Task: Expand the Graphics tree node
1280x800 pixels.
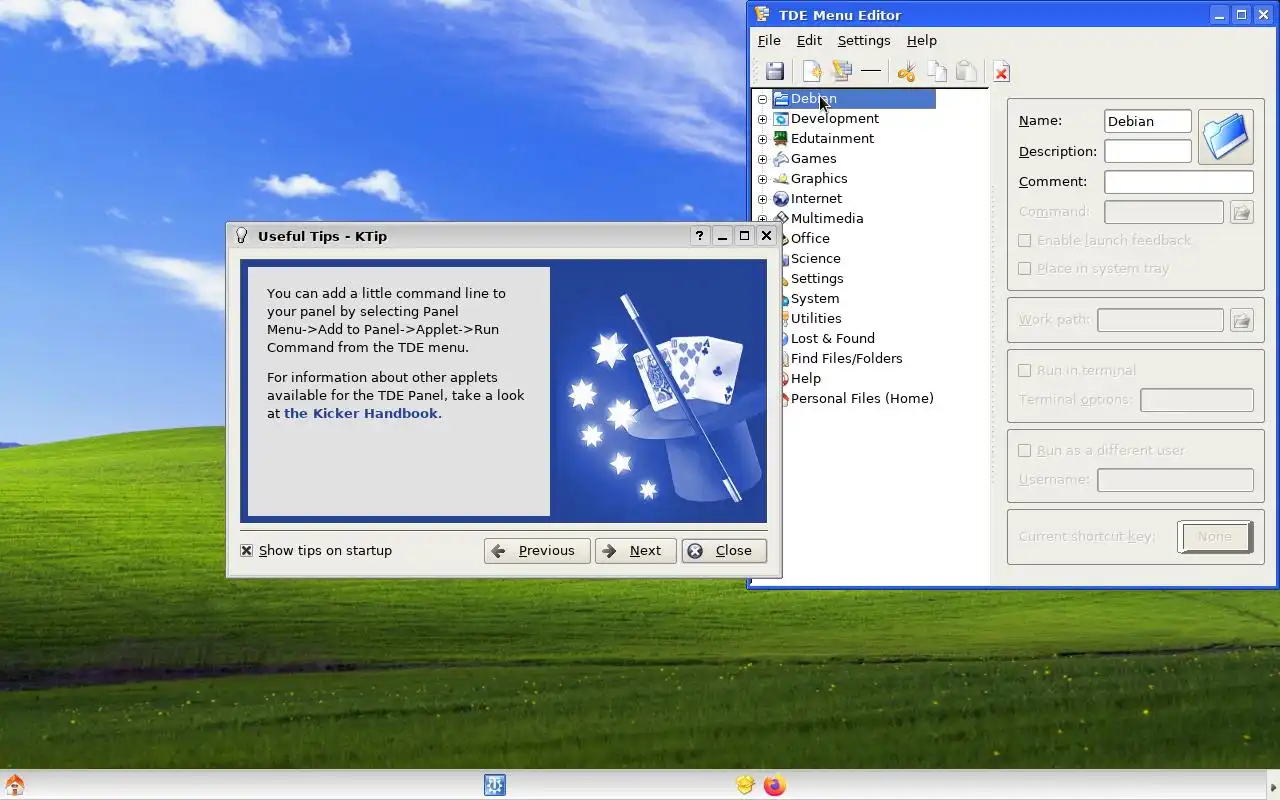Action: pos(762,179)
